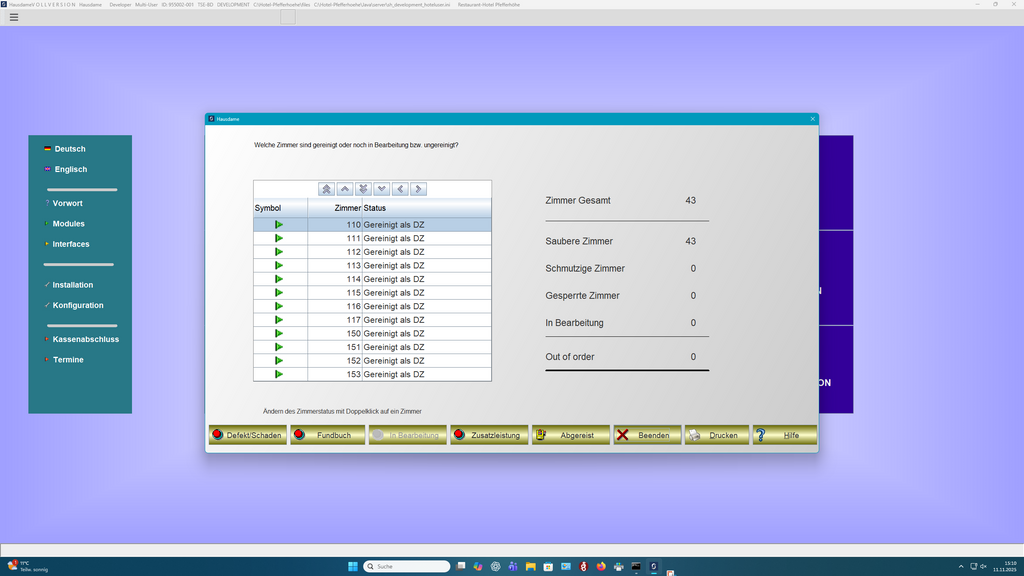Image resolution: width=1024 pixels, height=576 pixels.
Task: Open the Fundbuch log
Action: 327,435
